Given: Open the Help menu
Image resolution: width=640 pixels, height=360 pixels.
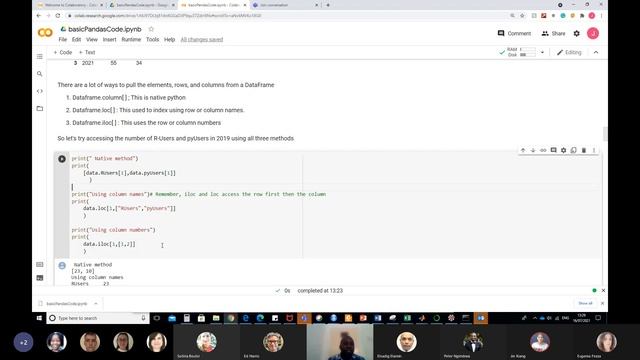Looking at the screenshot, I should (169, 40).
